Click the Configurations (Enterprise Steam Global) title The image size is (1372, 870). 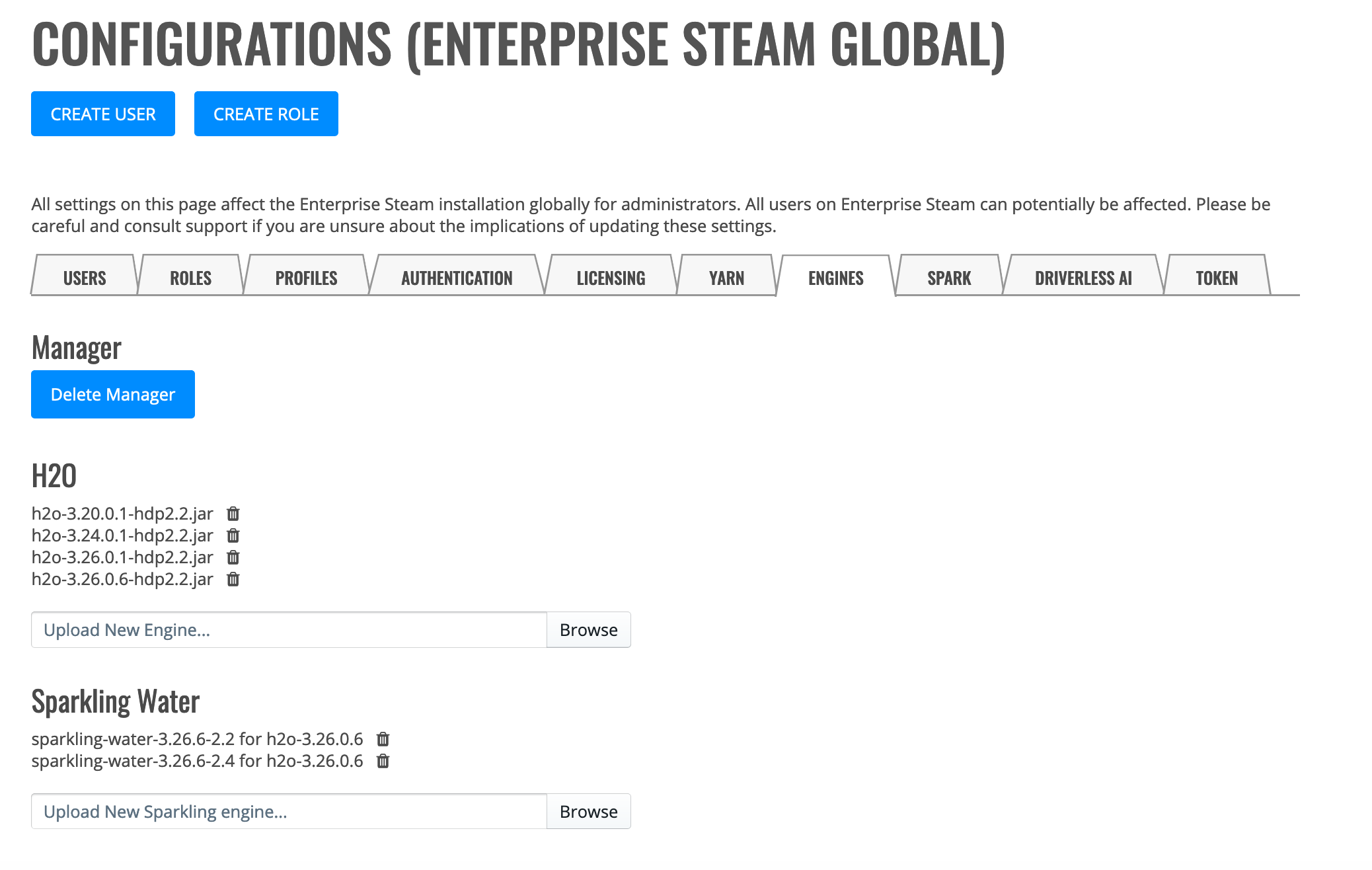(519, 45)
